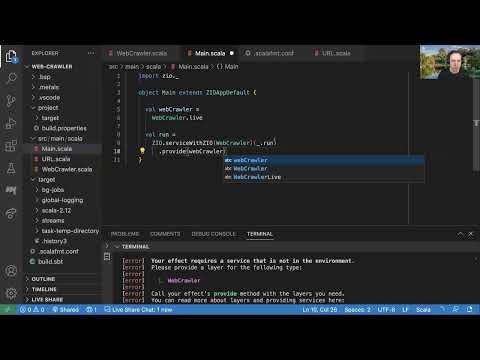480x360 pixels.
Task: Choose WebCrawlerLive autocomplete suggestion
Action: (324, 177)
